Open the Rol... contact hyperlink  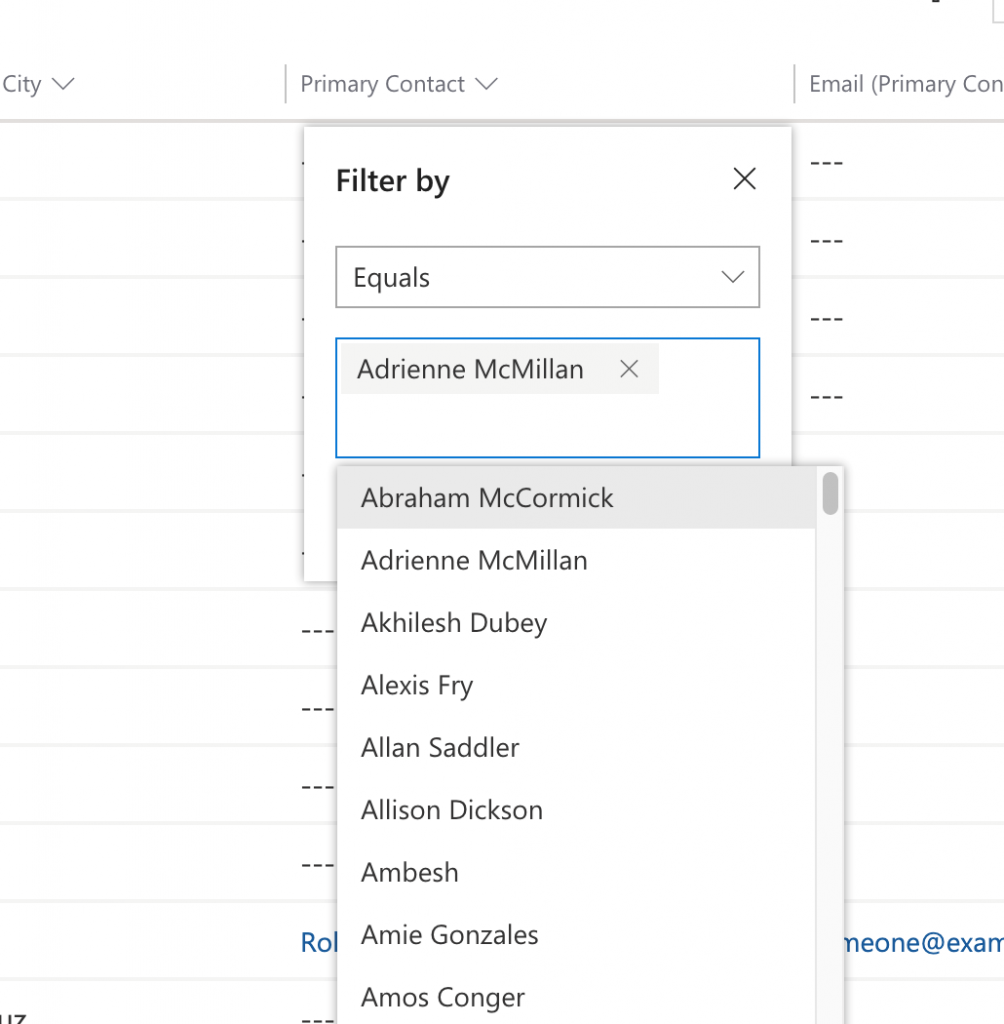point(316,943)
